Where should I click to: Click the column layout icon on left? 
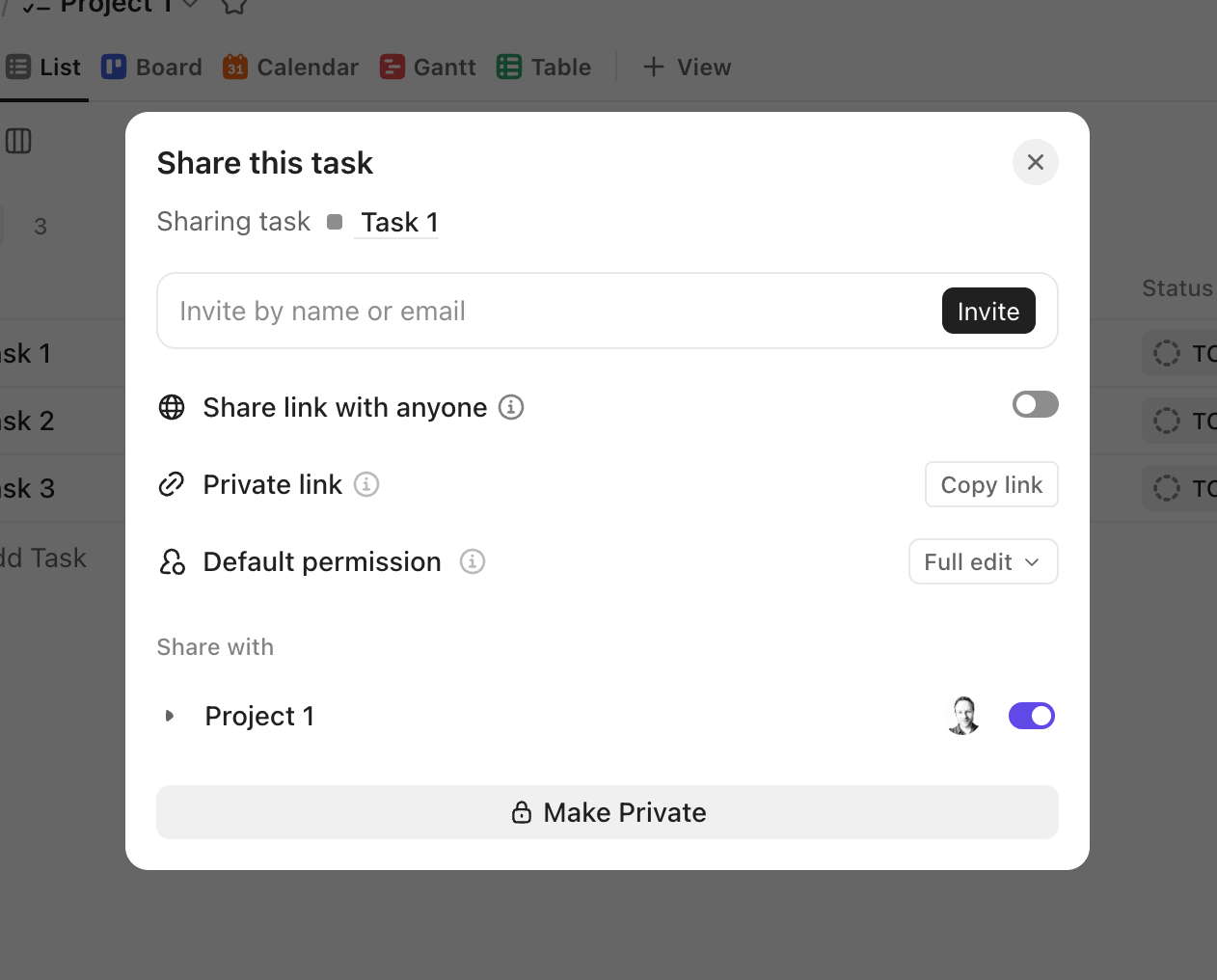point(18,141)
